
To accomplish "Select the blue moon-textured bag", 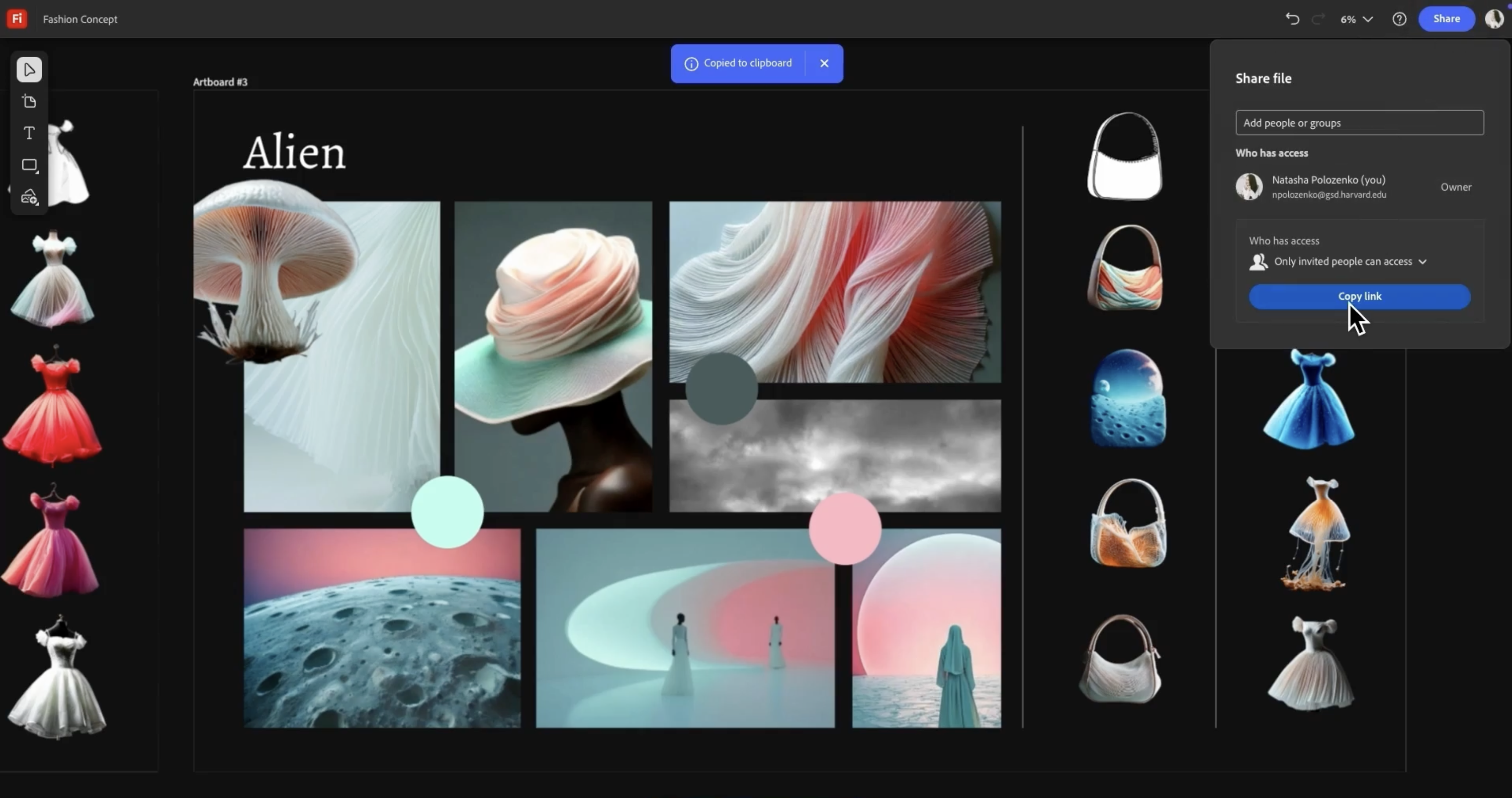I will tap(1128, 399).
